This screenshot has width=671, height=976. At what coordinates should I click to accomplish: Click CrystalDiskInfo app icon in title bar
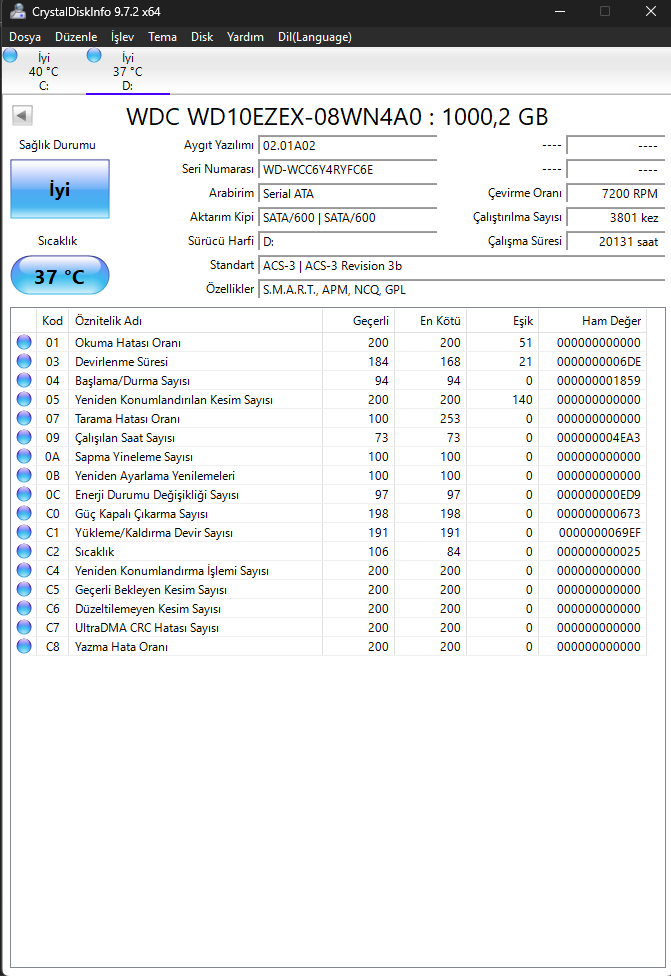coord(17,11)
